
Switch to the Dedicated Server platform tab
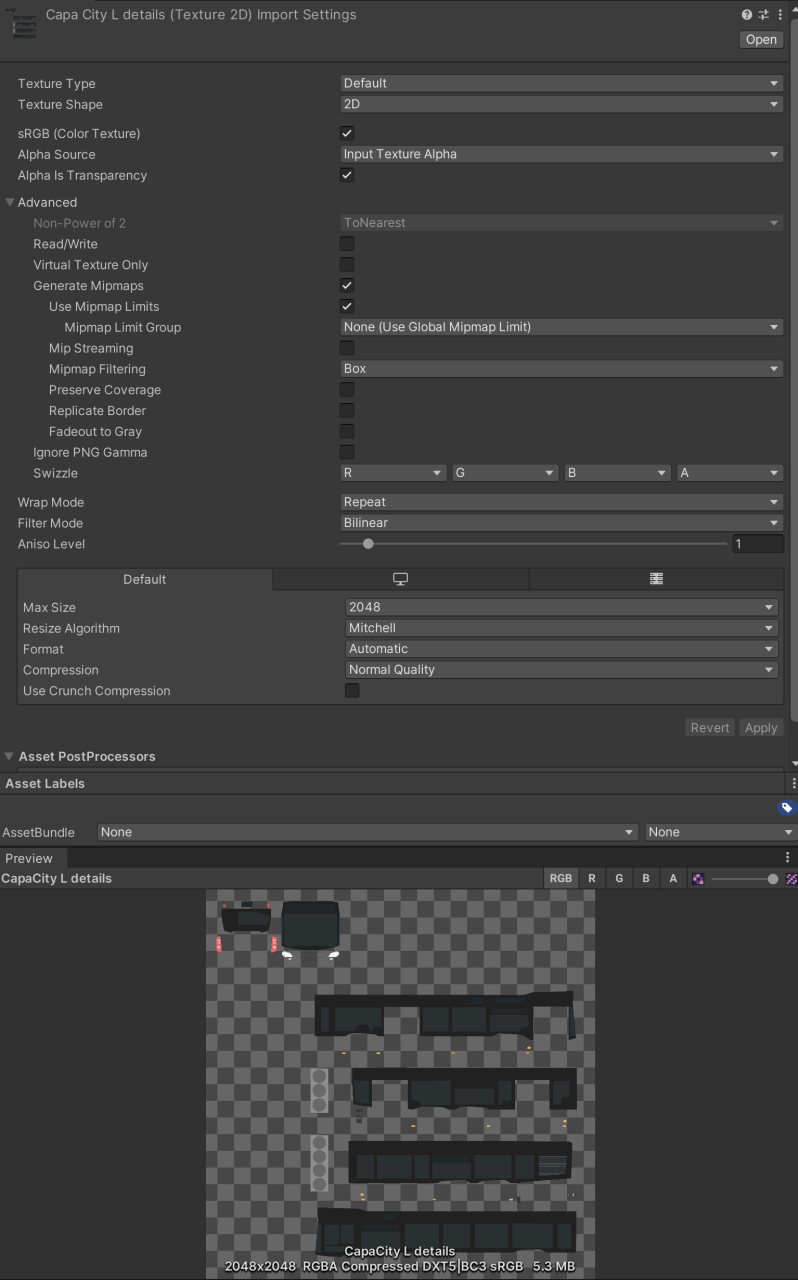point(656,579)
